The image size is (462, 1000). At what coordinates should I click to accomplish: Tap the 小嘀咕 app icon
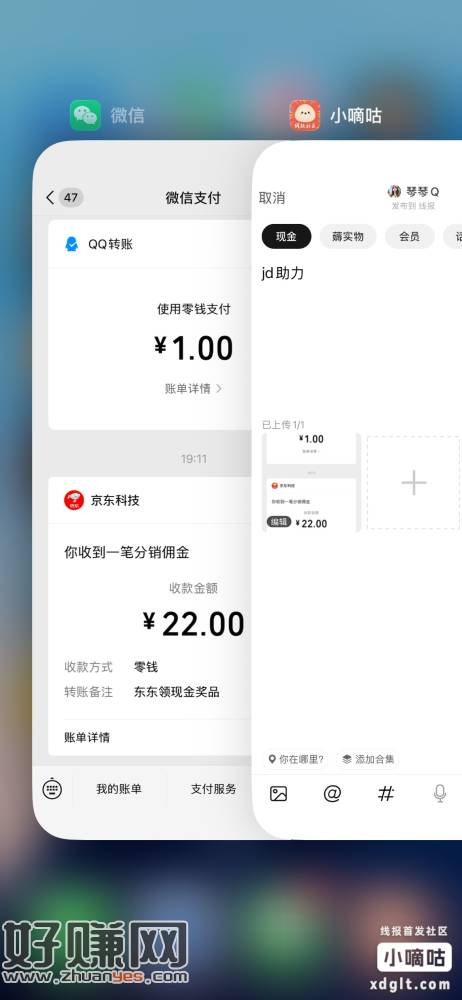[304, 115]
